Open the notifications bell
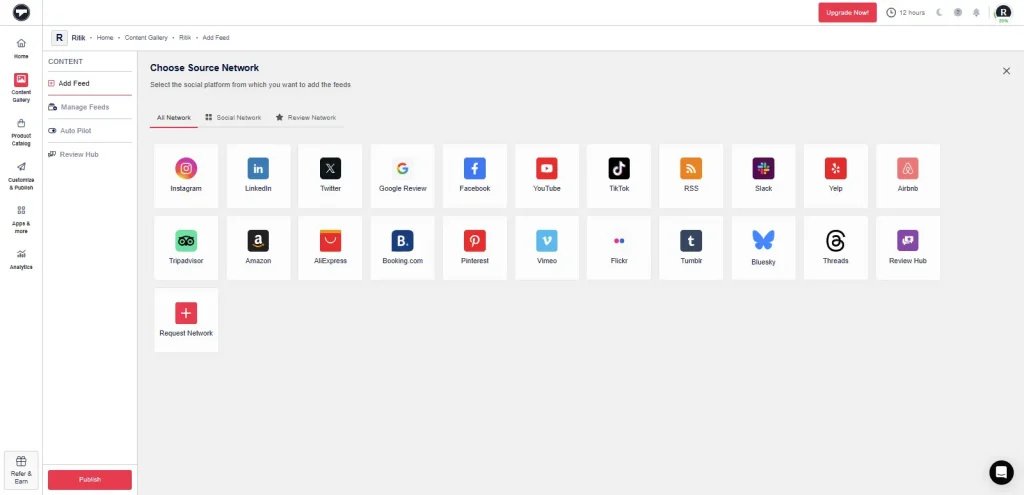Image resolution: width=1024 pixels, height=495 pixels. [976, 13]
